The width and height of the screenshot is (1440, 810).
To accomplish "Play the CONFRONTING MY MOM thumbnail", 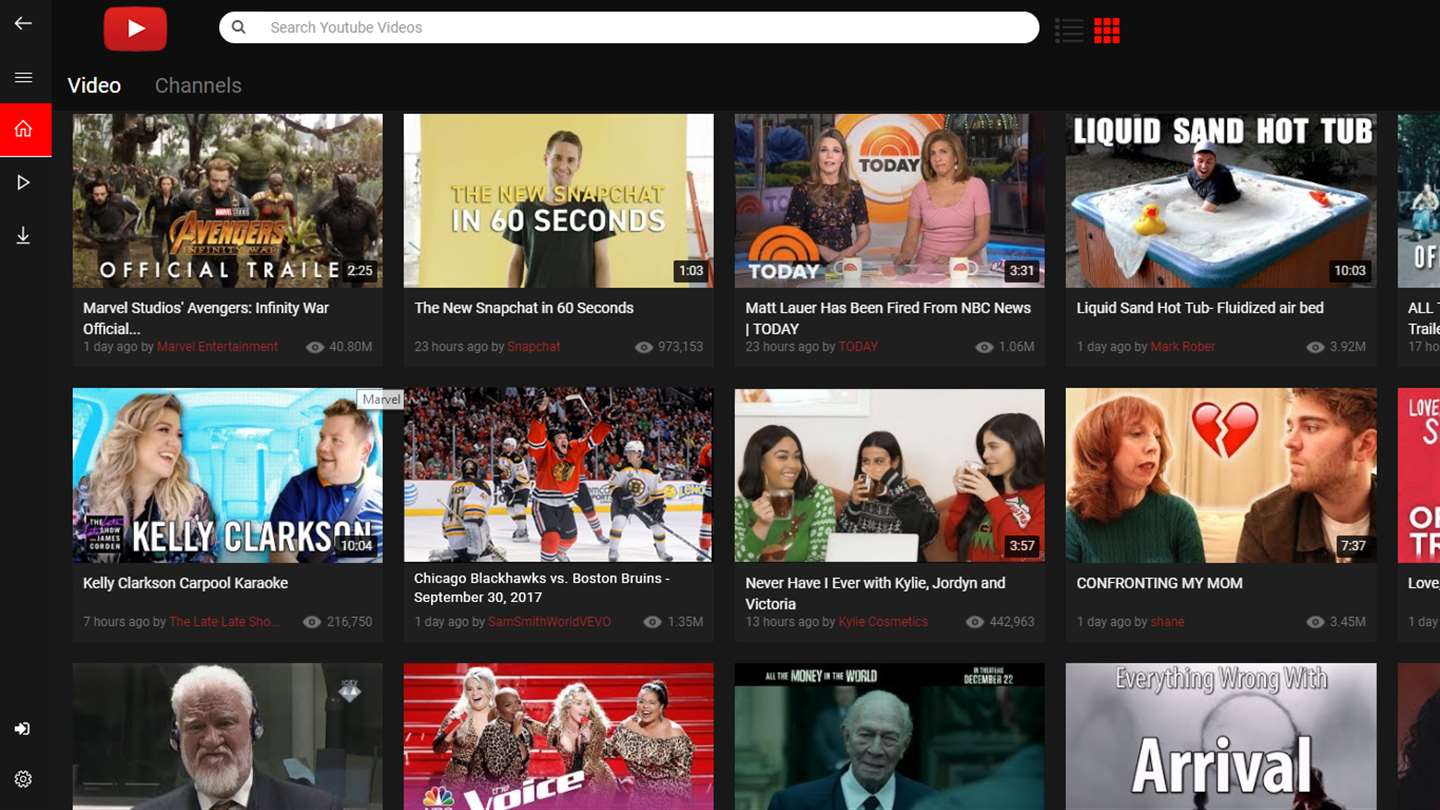I will 1220,475.
